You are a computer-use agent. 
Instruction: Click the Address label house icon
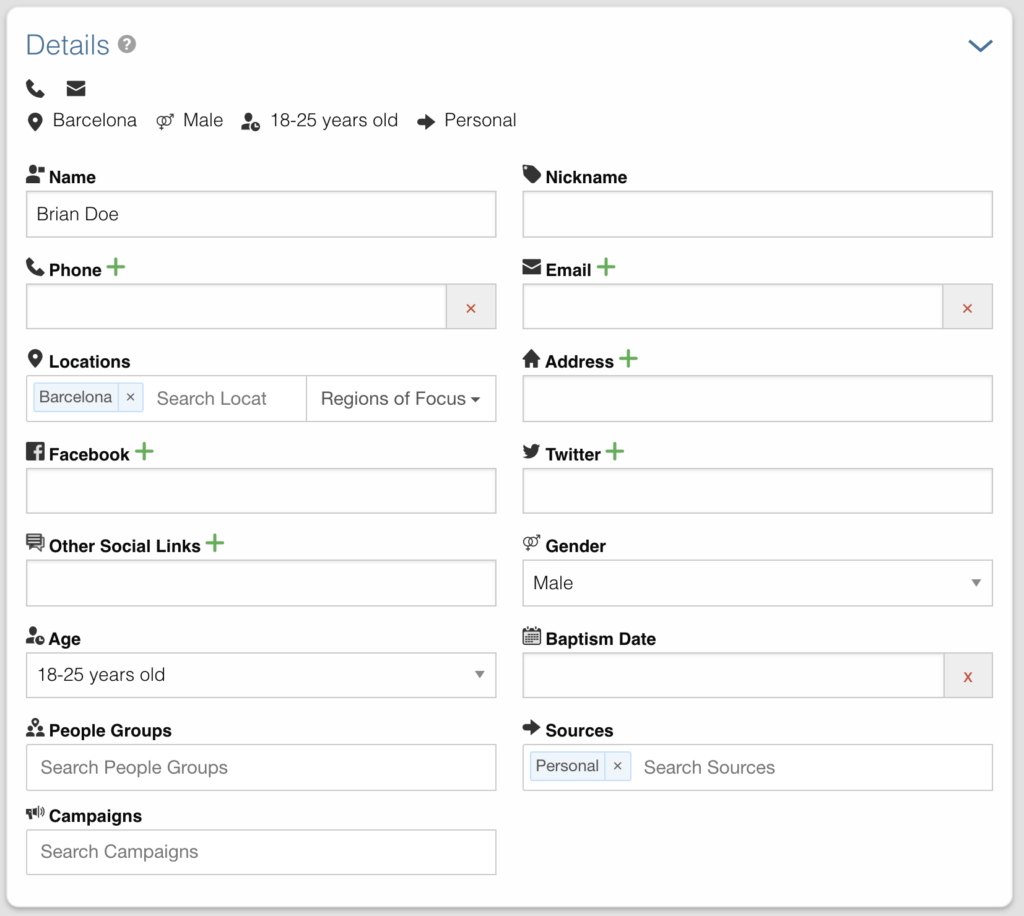pyautogui.click(x=532, y=358)
